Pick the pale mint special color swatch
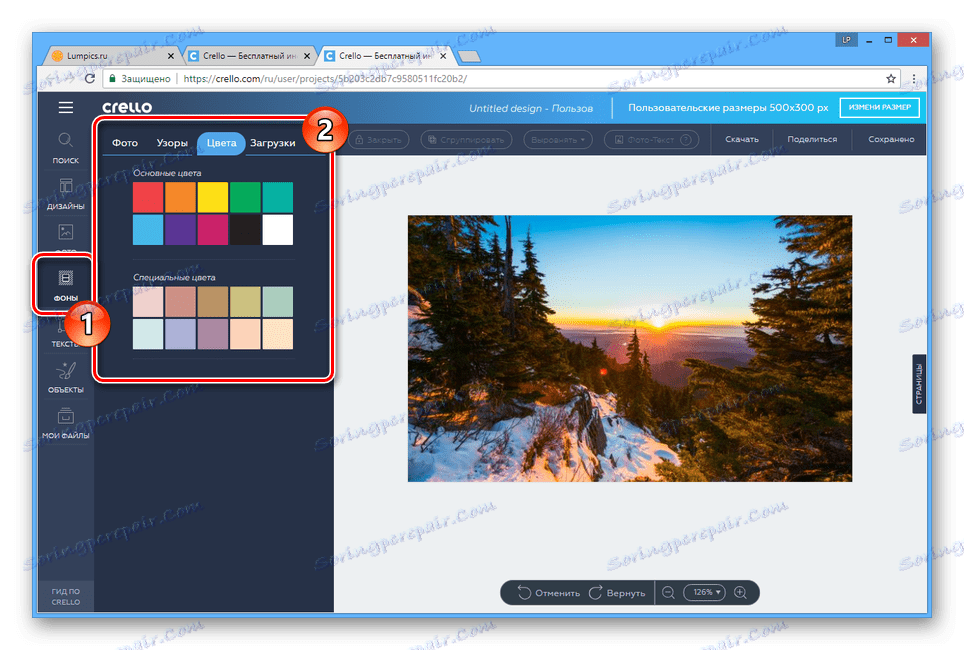This screenshot has width=964, height=650. tap(148, 334)
